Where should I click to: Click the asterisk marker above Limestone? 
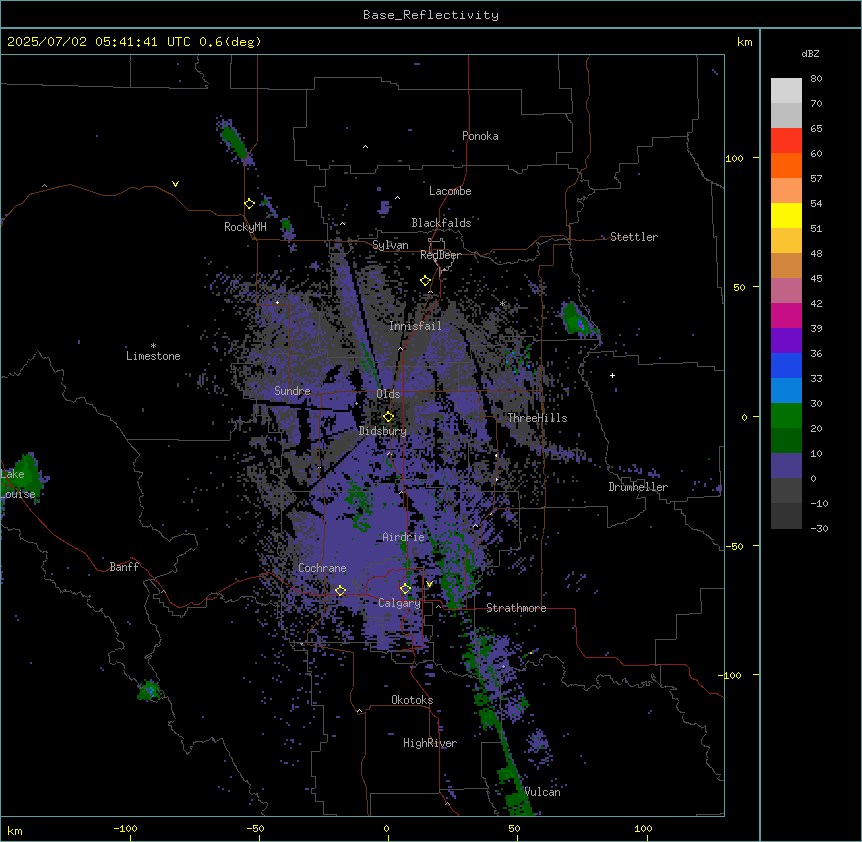(x=153, y=346)
